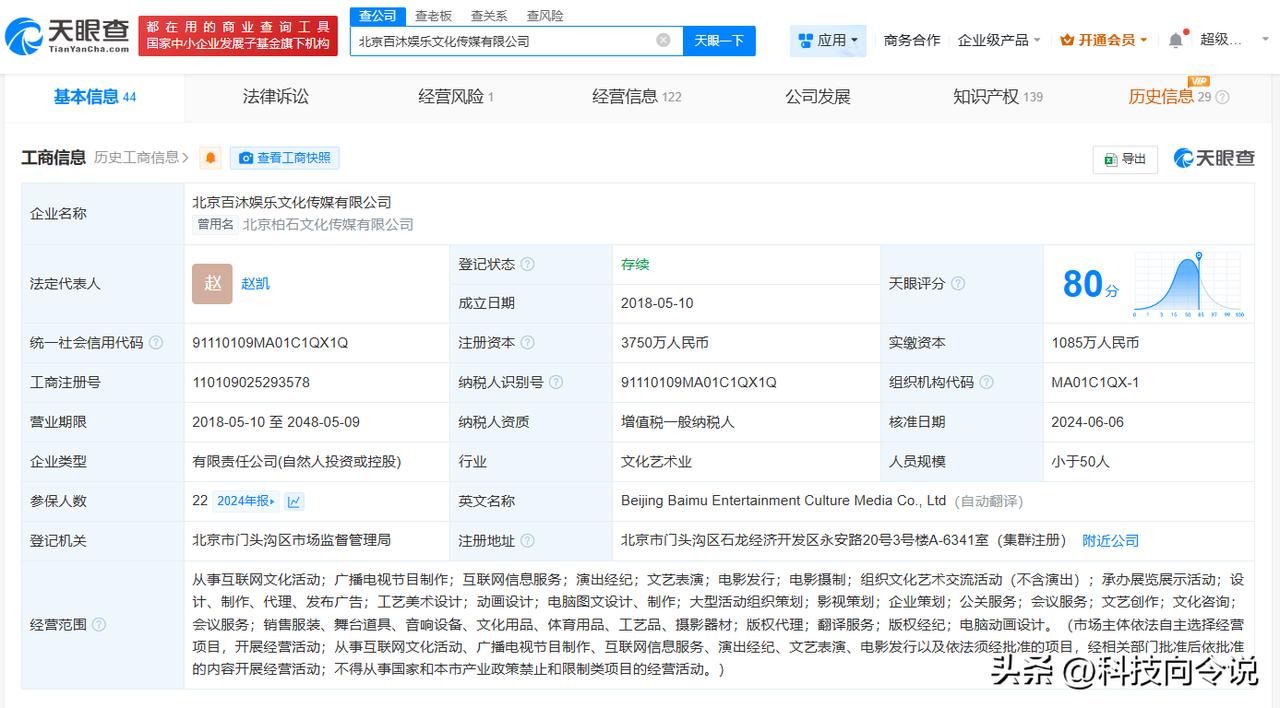The height and width of the screenshot is (708, 1280).
Task: Open the 基本信息 tab
Action: (95, 97)
